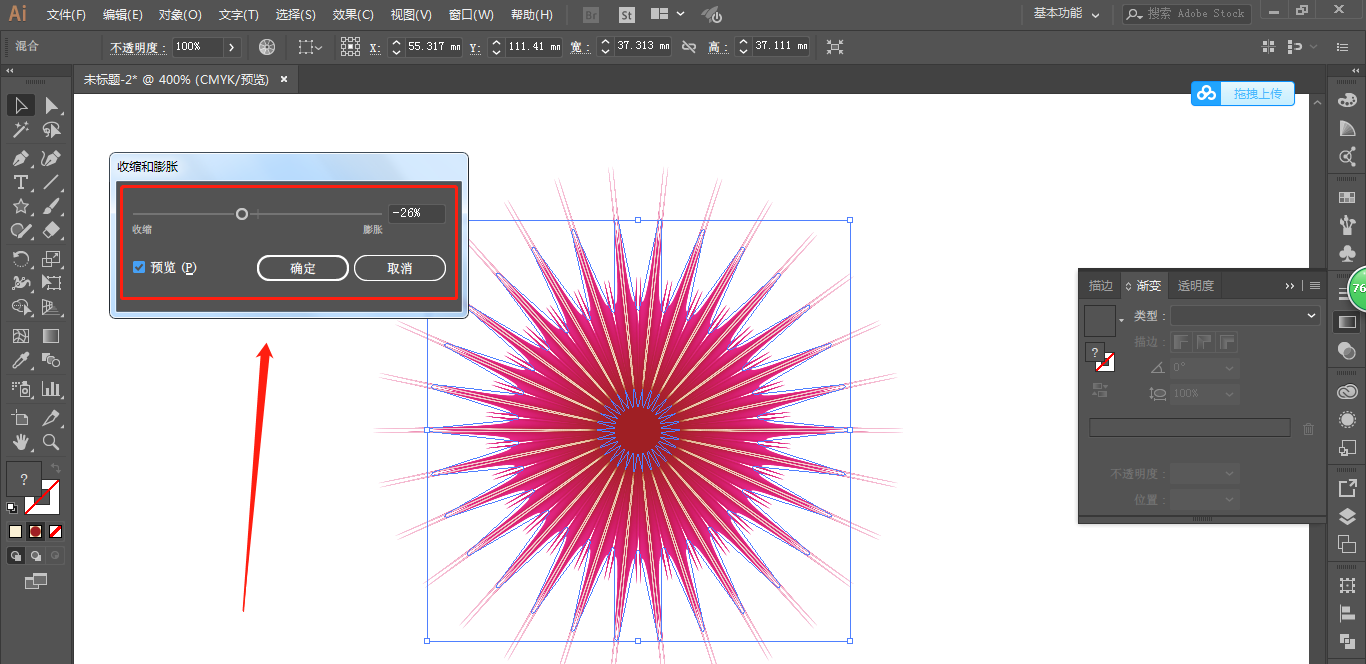1366x664 pixels.
Task: Activate the Gradient tool in toolbox
Action: click(x=51, y=336)
